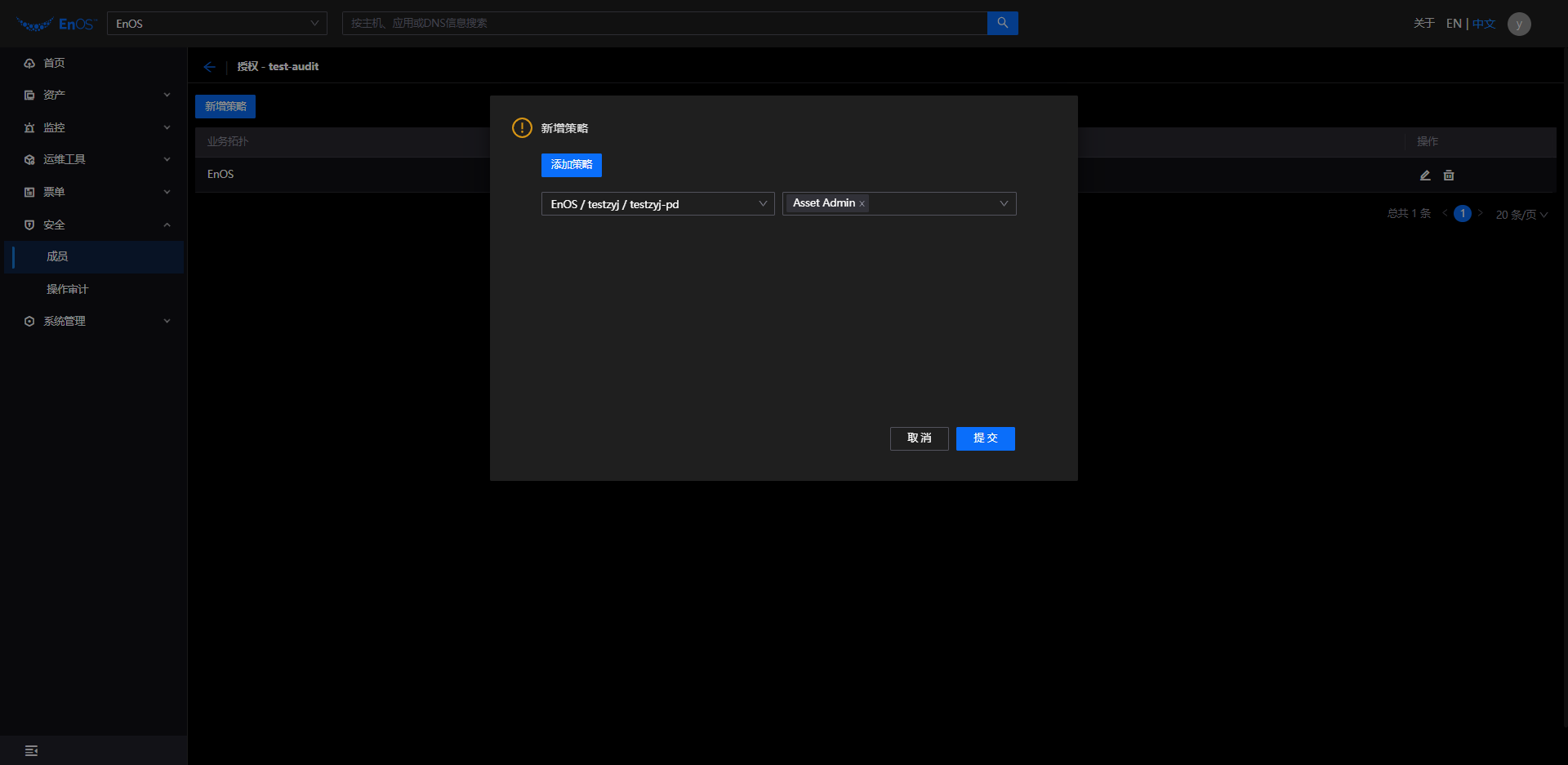Go to page 1 in pagination
The width and height of the screenshot is (1568, 765).
pos(1463,214)
